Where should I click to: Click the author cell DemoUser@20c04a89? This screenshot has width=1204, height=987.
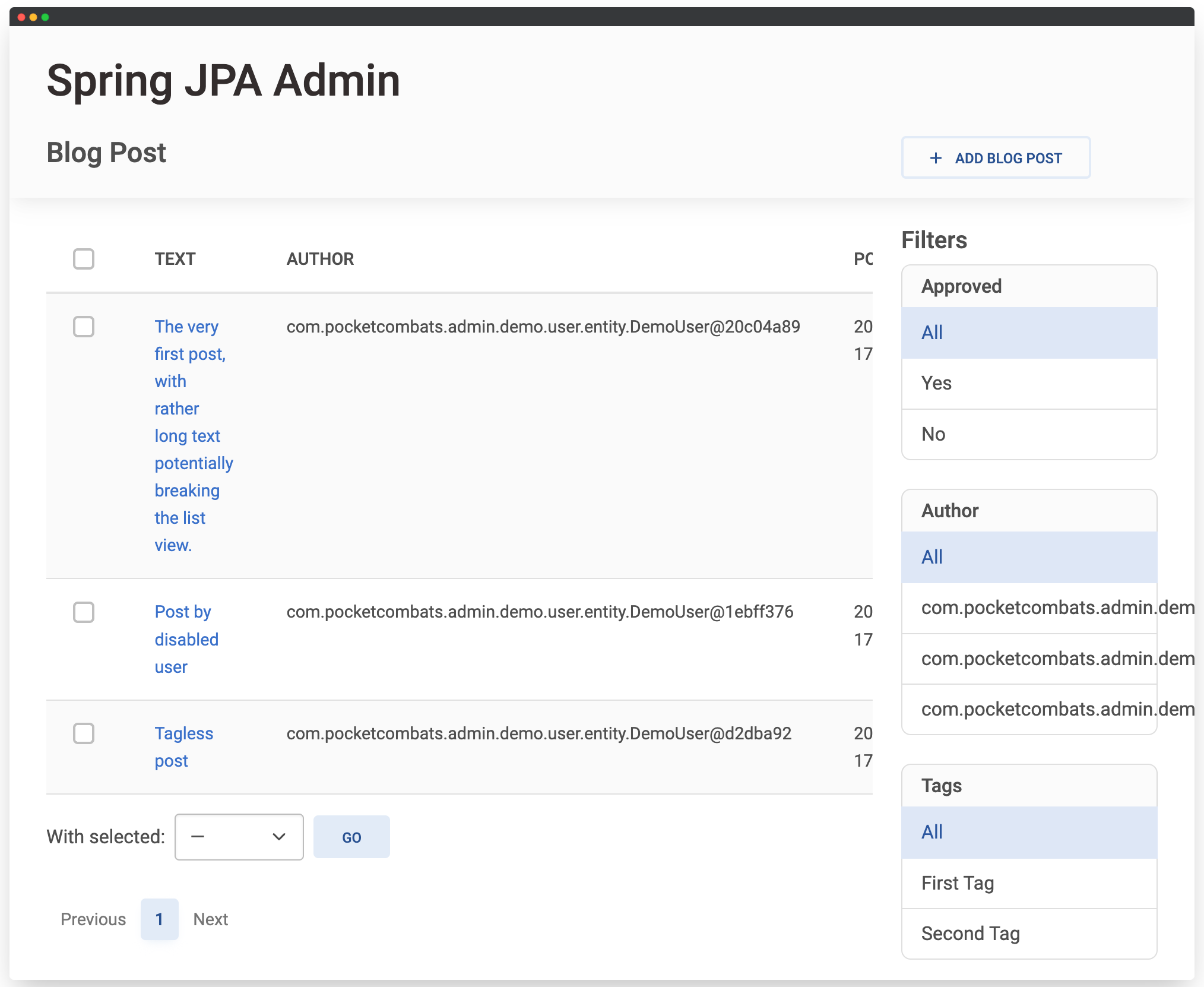(x=543, y=327)
